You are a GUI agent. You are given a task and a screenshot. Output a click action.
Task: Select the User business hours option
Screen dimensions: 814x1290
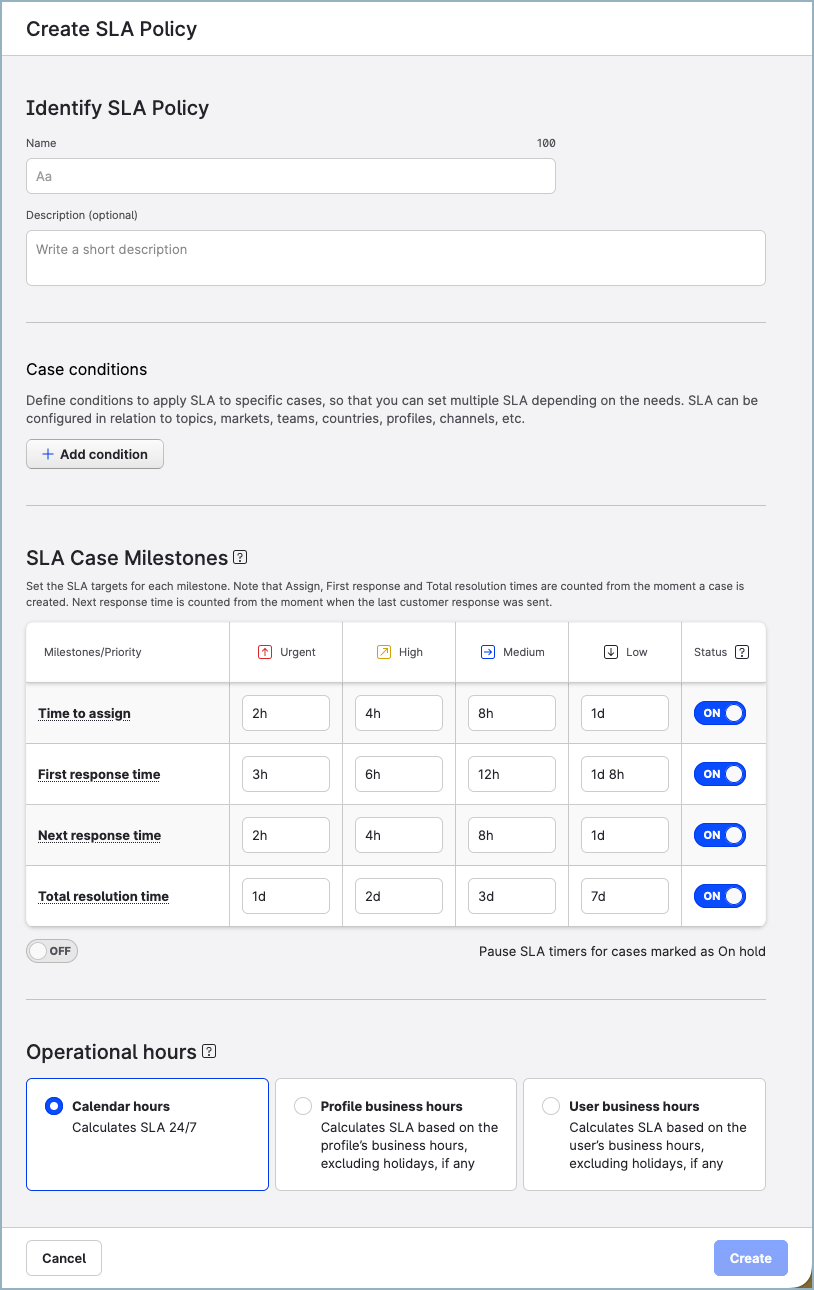click(x=551, y=1106)
